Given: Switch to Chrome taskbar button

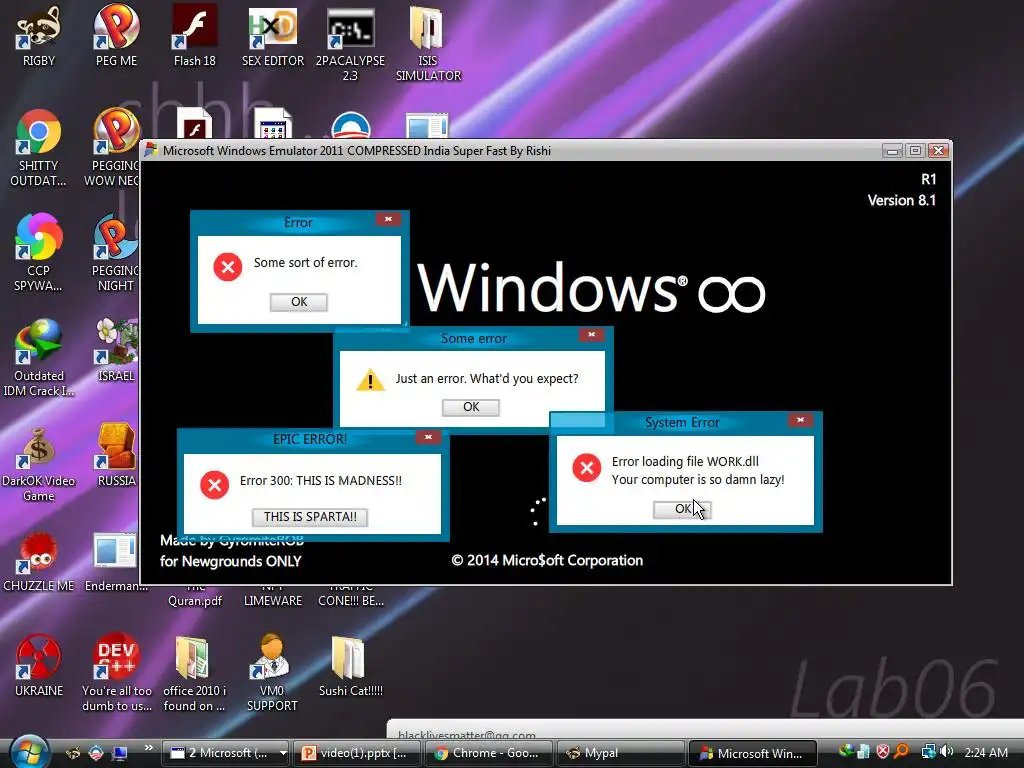Looking at the screenshot, I should point(488,753).
